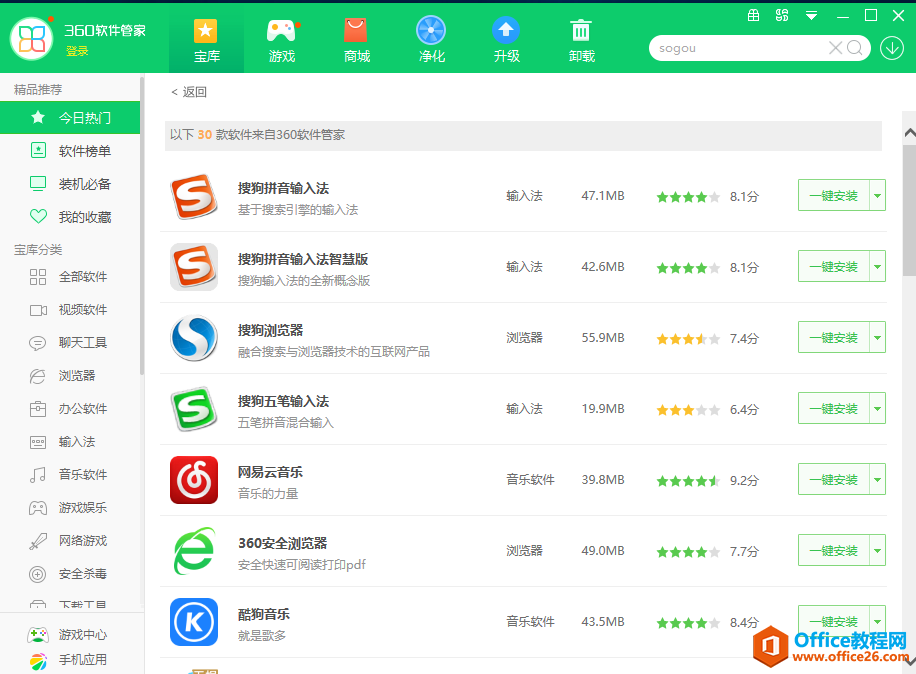Click the results list scroll-up arrow
916x674 pixels.
point(910,133)
